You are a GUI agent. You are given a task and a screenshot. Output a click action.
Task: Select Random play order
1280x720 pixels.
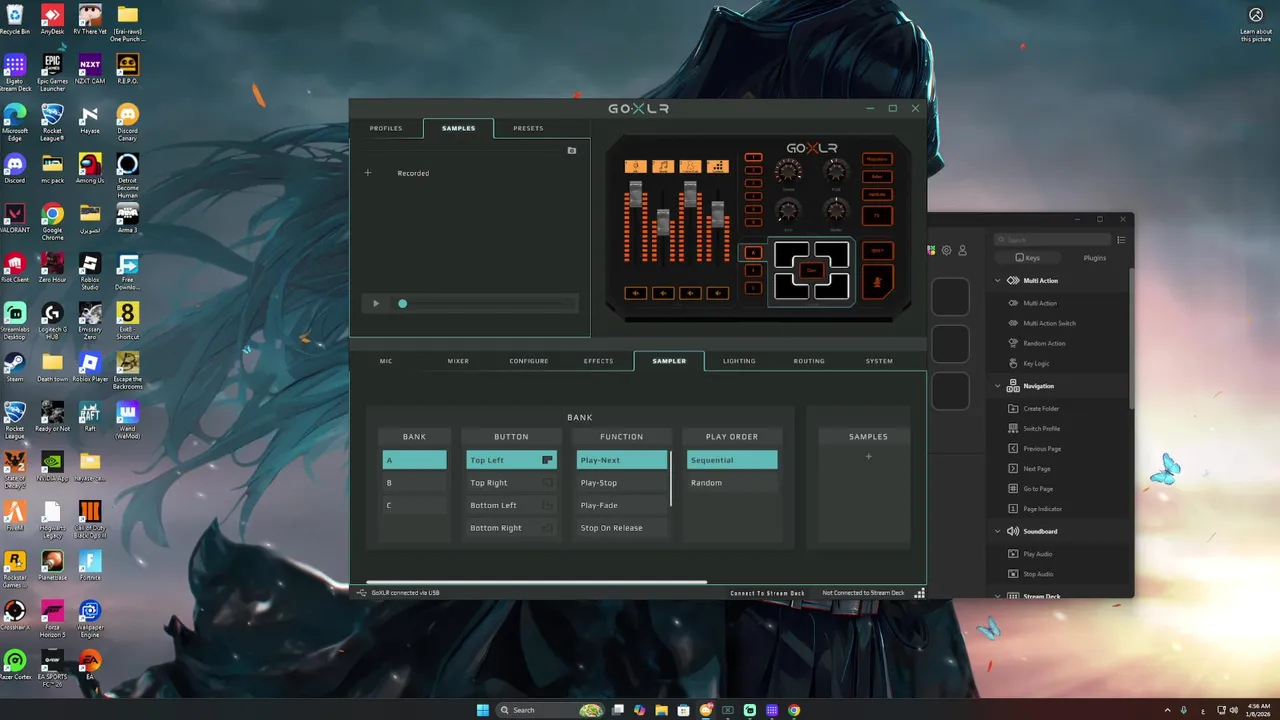pyautogui.click(x=732, y=483)
